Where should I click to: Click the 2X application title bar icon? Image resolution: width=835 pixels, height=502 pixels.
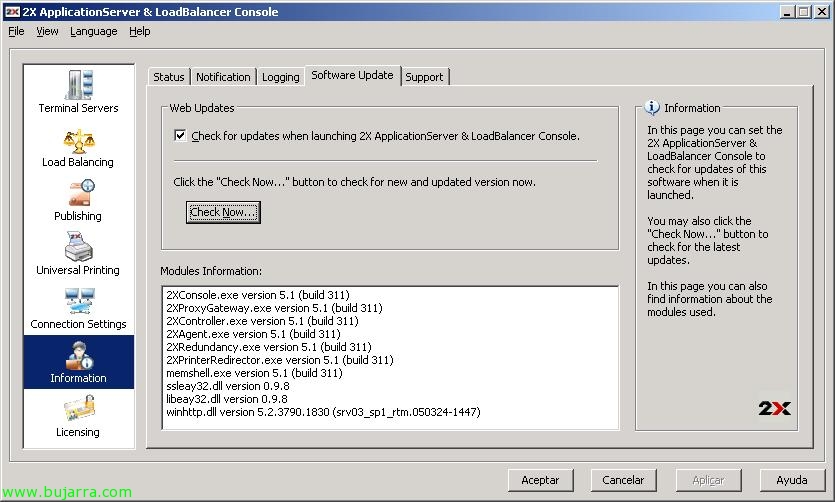click(x=13, y=12)
